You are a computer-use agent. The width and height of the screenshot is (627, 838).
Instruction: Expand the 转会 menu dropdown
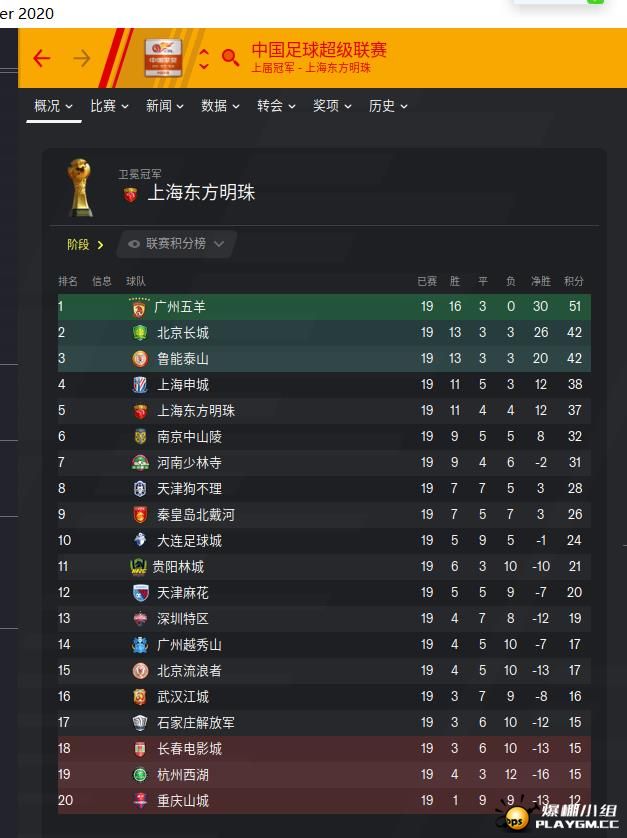click(x=276, y=106)
